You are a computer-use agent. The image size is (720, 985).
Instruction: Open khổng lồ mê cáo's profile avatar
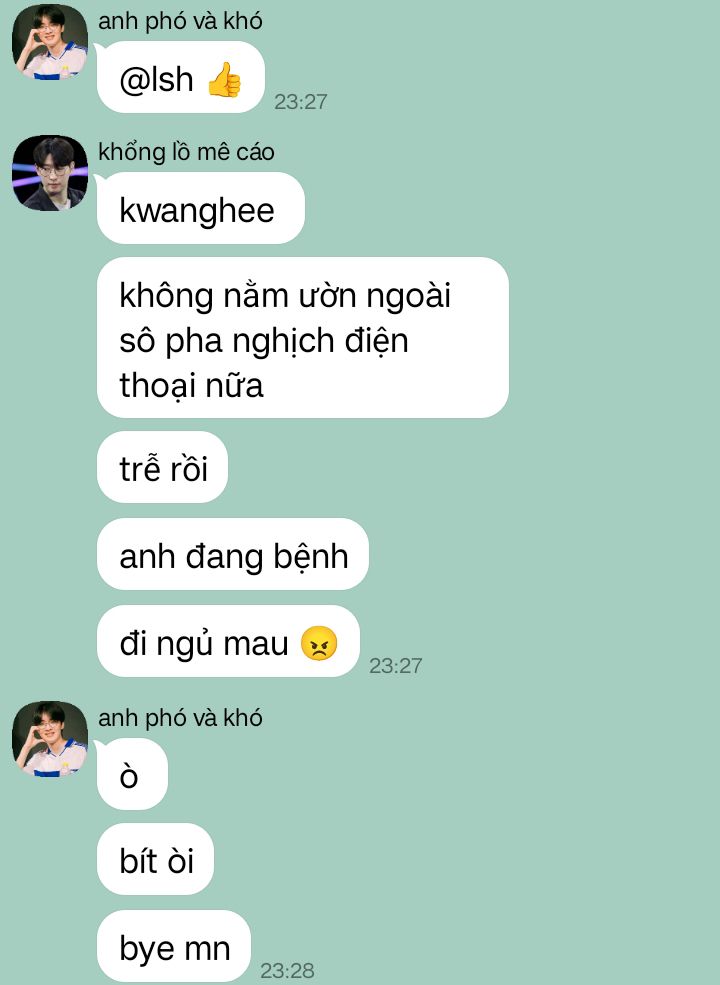coord(50,173)
